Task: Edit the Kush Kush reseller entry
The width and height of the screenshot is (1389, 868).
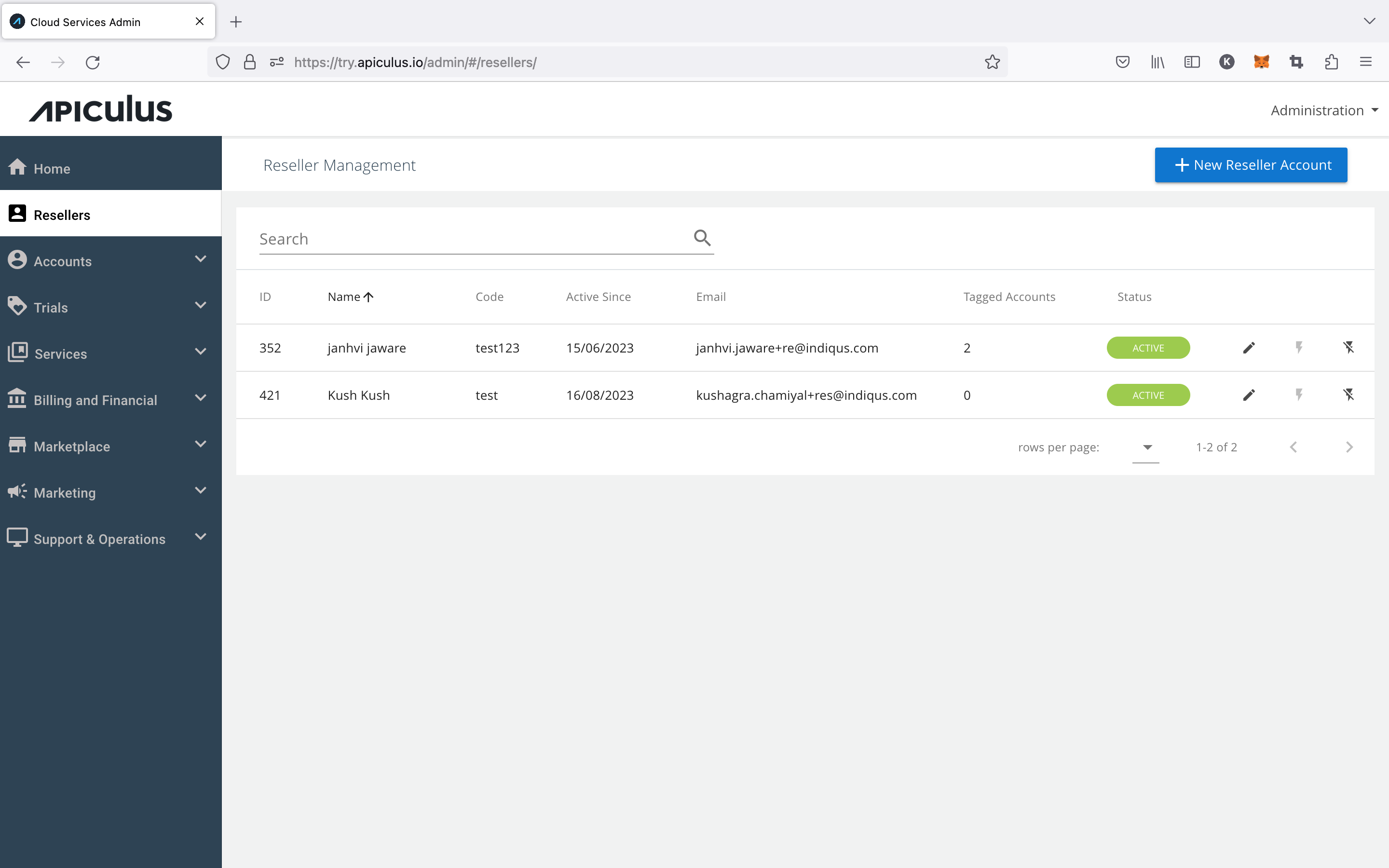Action: pos(1249,394)
